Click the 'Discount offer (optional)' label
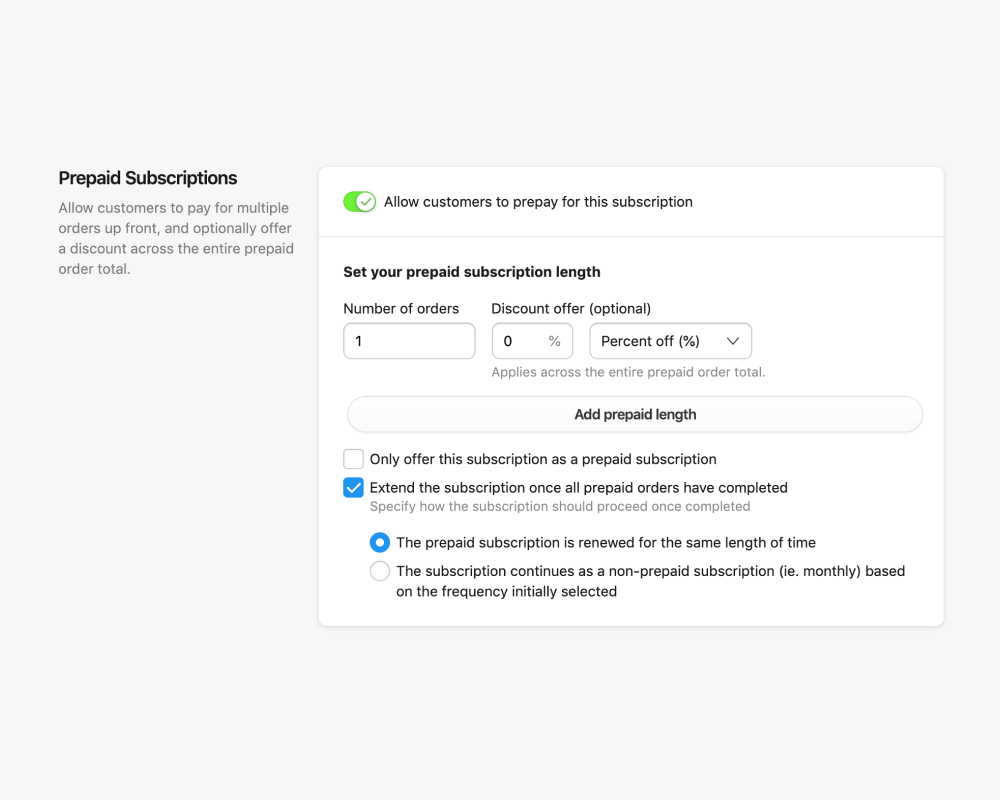Viewport: 1000px width, 800px height. coord(571,309)
